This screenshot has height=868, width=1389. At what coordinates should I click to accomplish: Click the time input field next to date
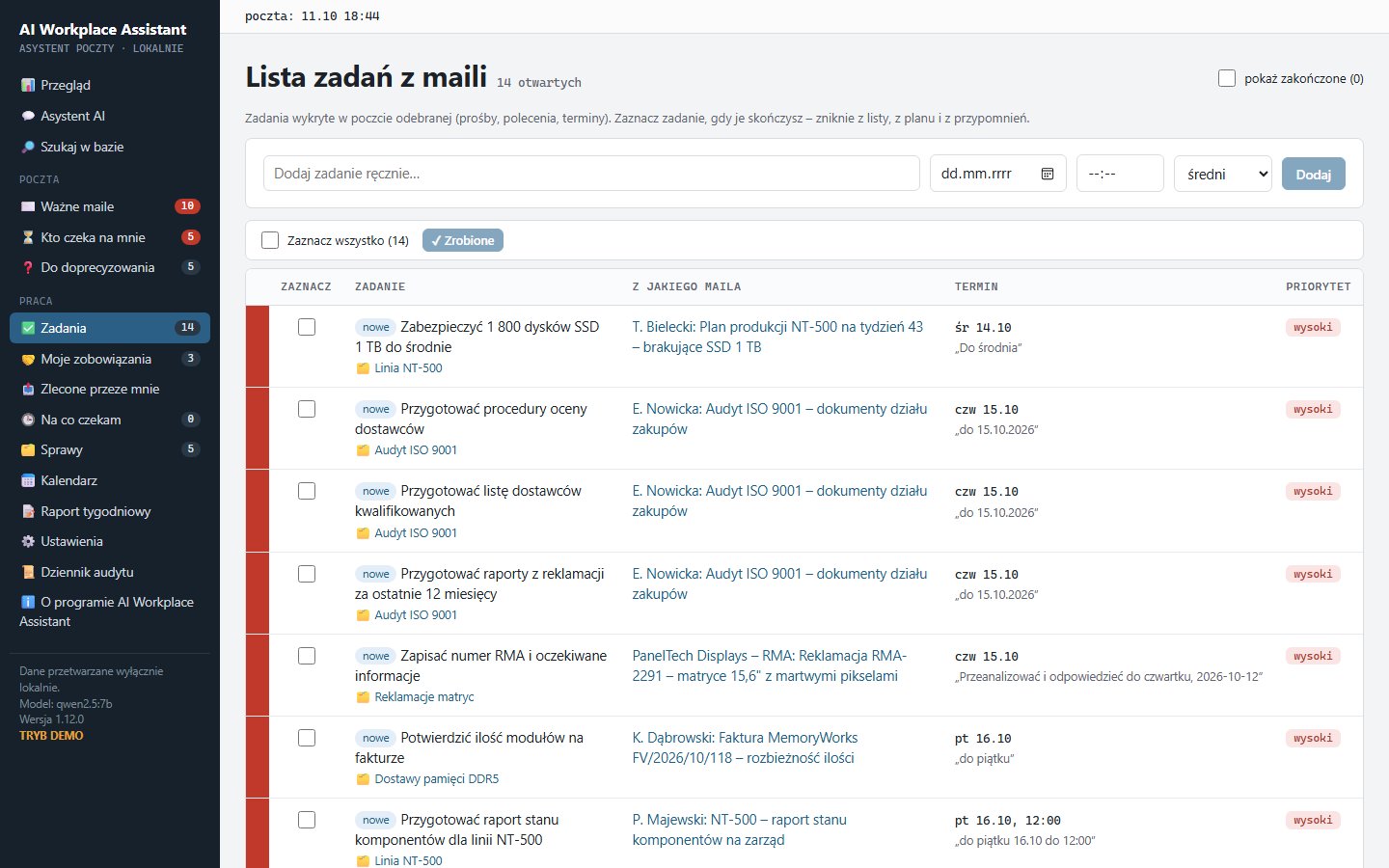click(1120, 174)
